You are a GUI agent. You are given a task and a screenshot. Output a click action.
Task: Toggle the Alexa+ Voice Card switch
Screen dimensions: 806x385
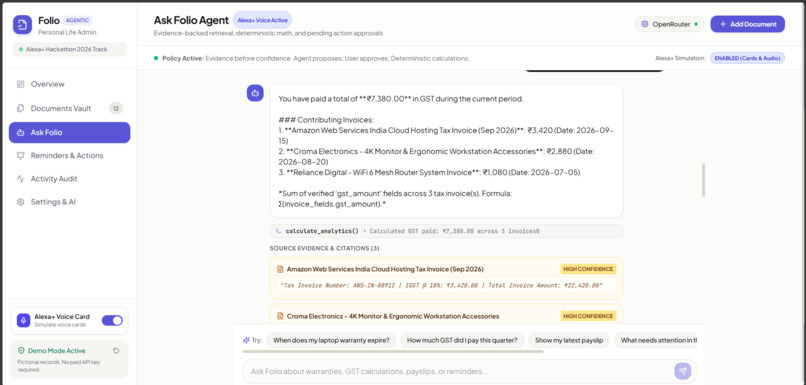pos(112,320)
